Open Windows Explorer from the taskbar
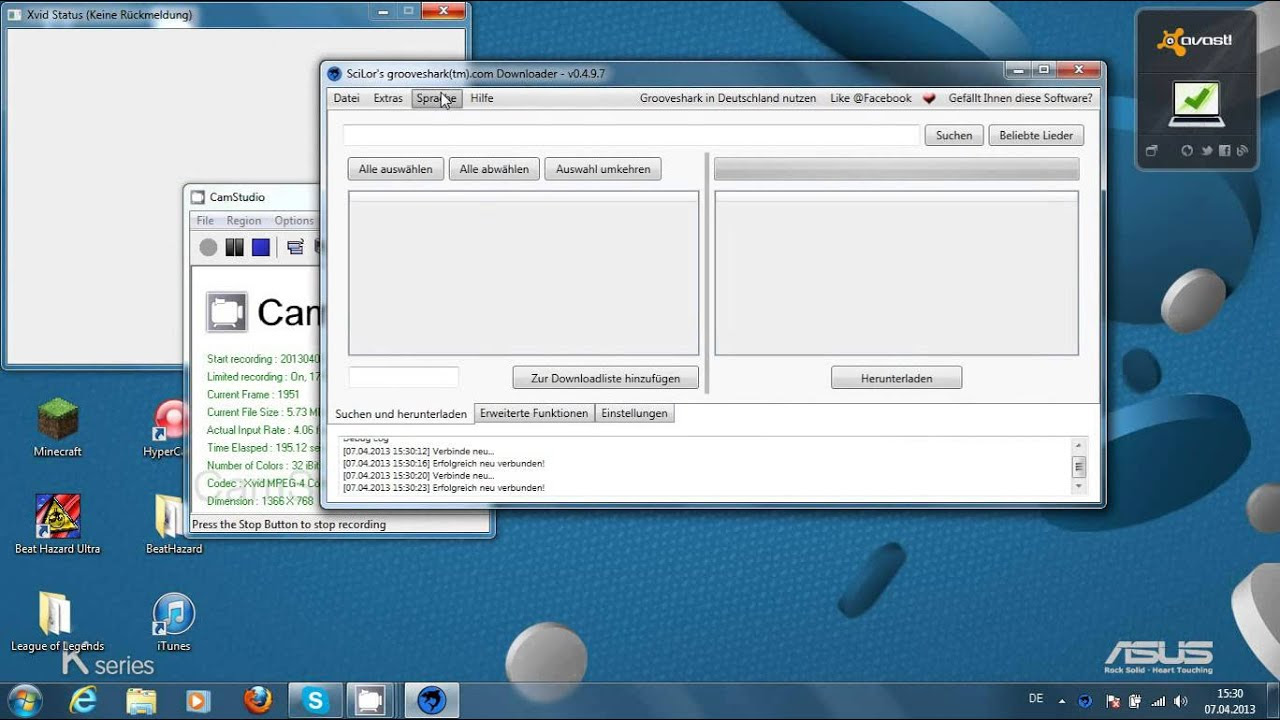 point(141,700)
